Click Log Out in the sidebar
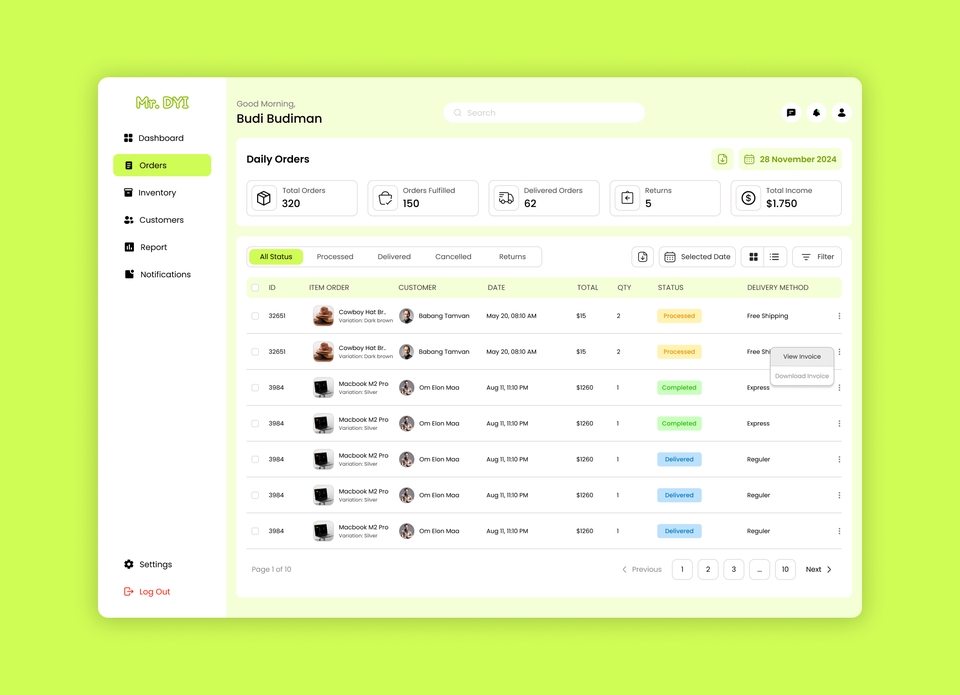 153,591
